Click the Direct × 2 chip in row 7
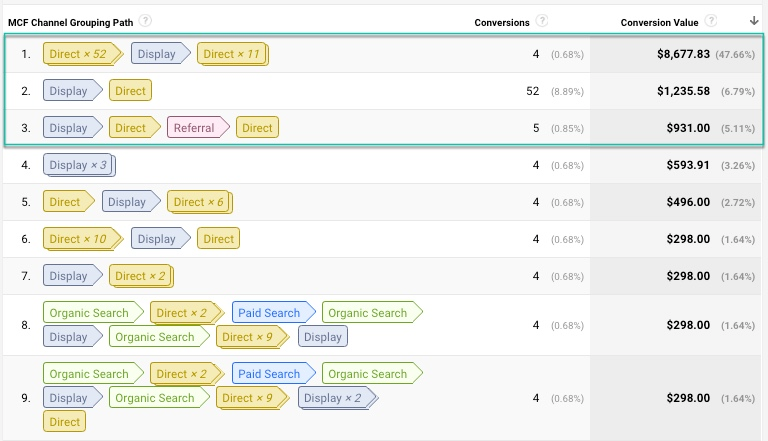Viewport: 768px width, 441px height. tap(141, 276)
